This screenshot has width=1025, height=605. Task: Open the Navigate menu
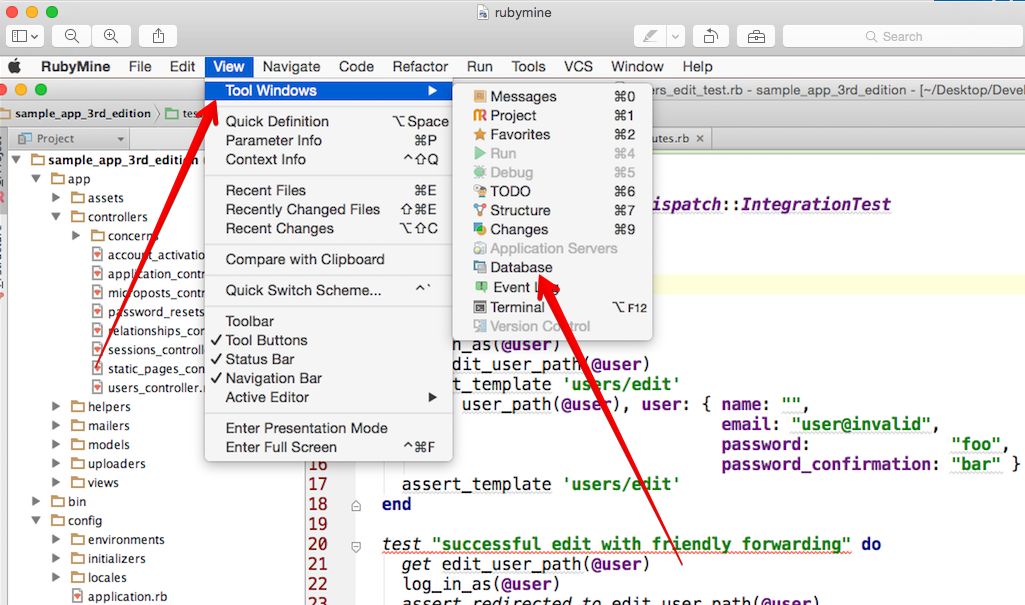click(292, 67)
